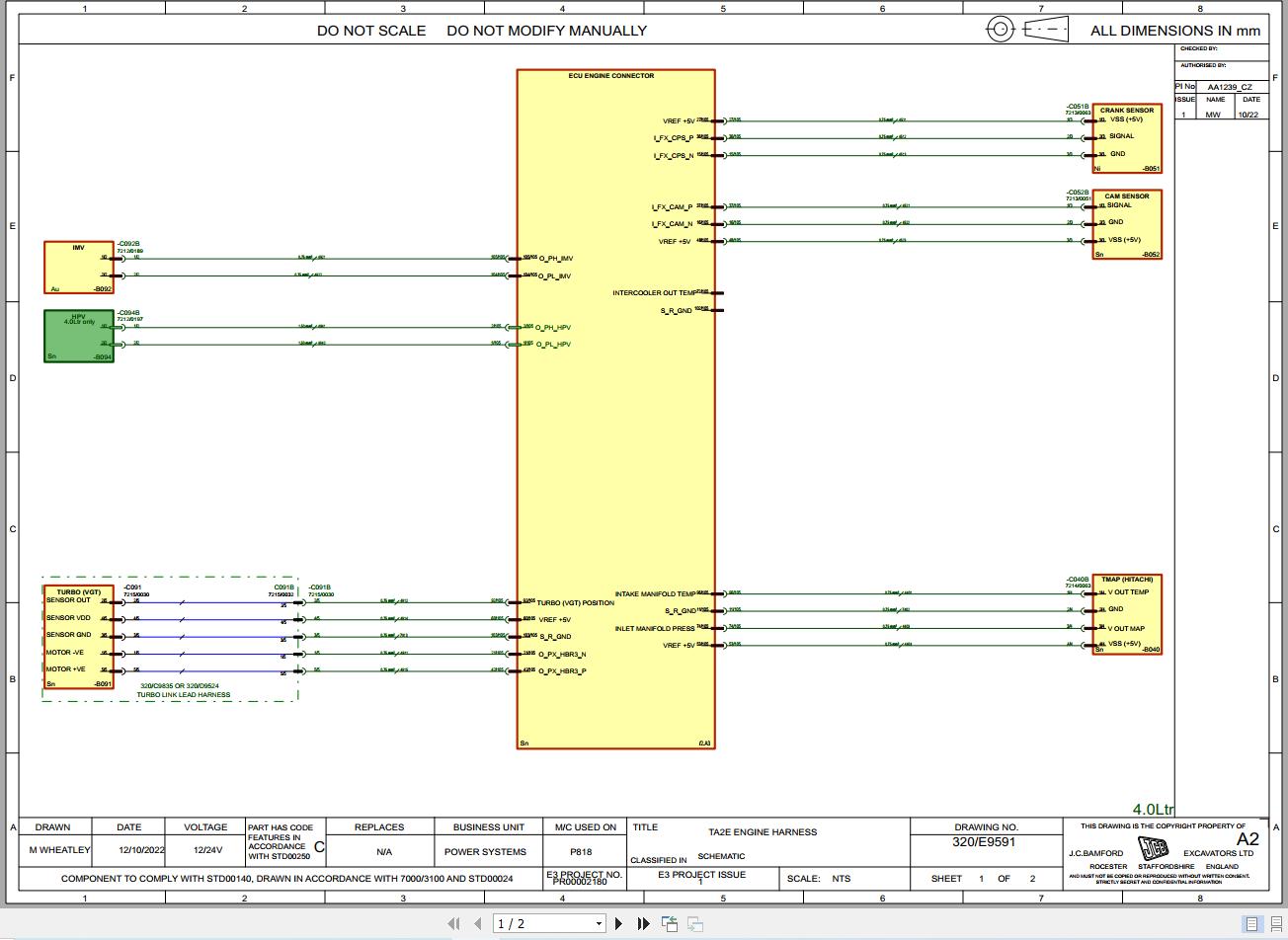
Task: Advance to the next page
Action: (x=618, y=923)
